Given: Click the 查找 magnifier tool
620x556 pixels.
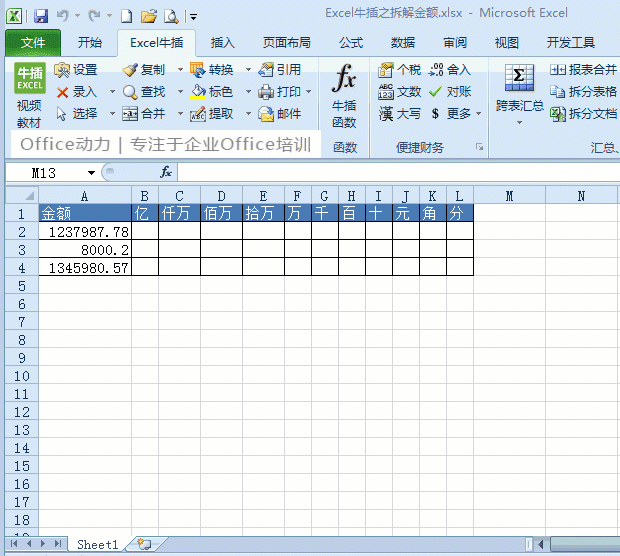Looking at the screenshot, I should click(144, 92).
